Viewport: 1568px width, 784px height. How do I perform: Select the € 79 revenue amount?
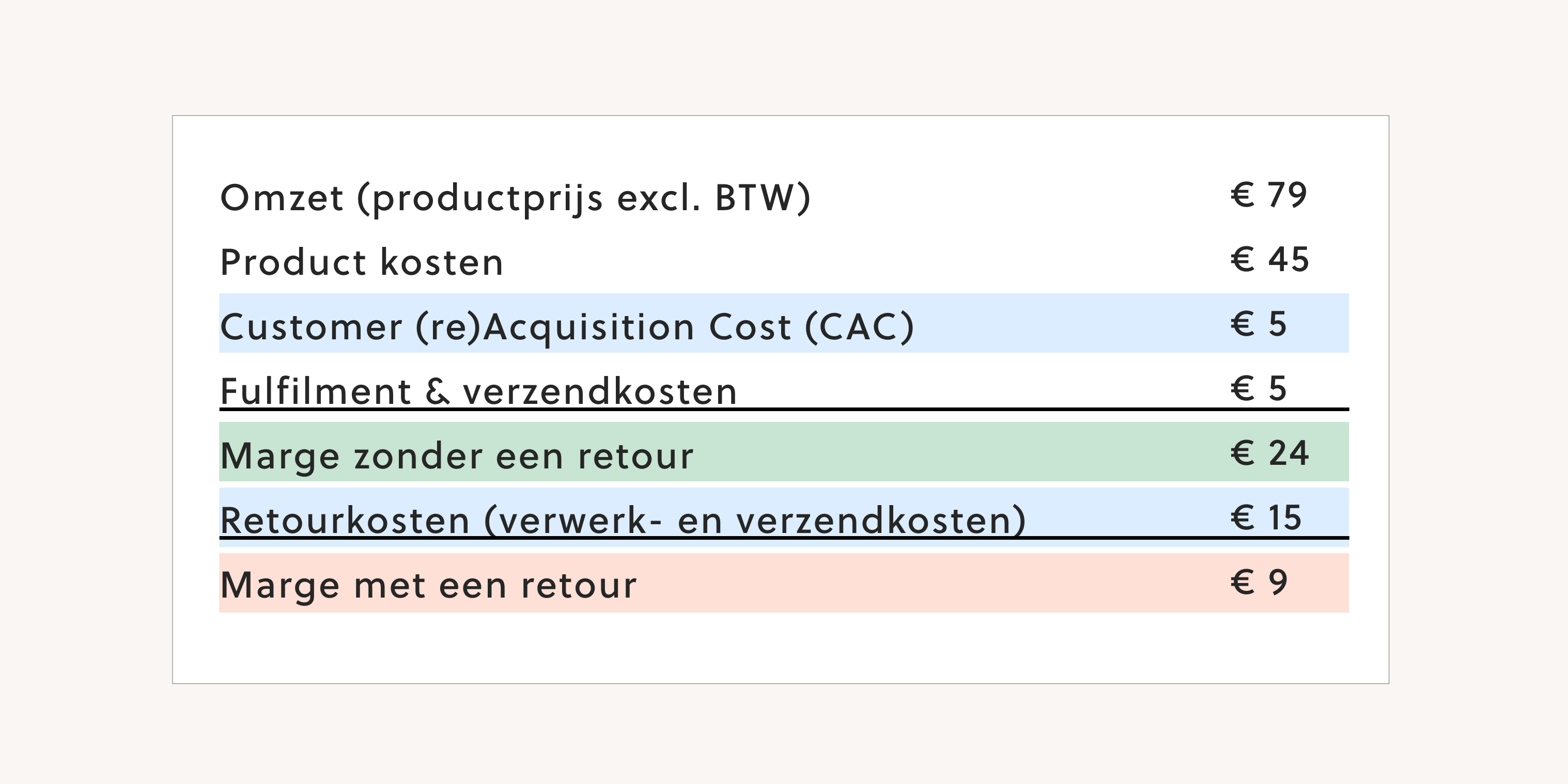coord(1268,195)
